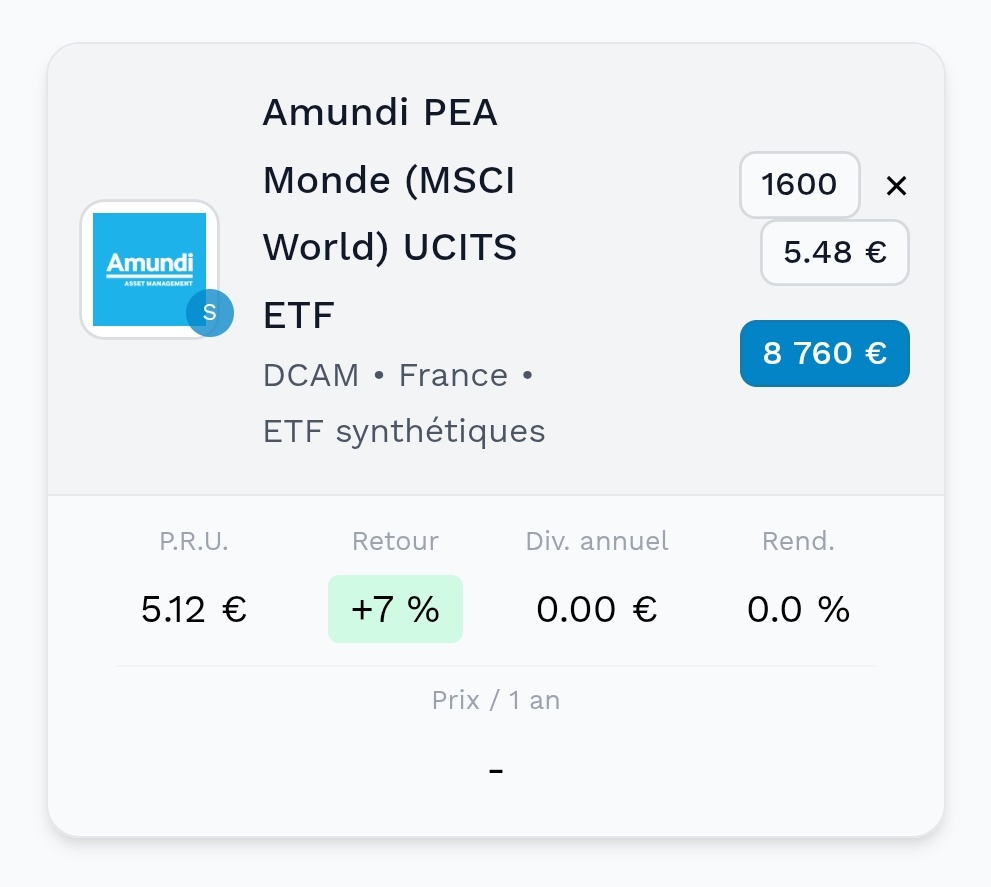
Task: Click the green +7 % return badge
Action: [395, 609]
